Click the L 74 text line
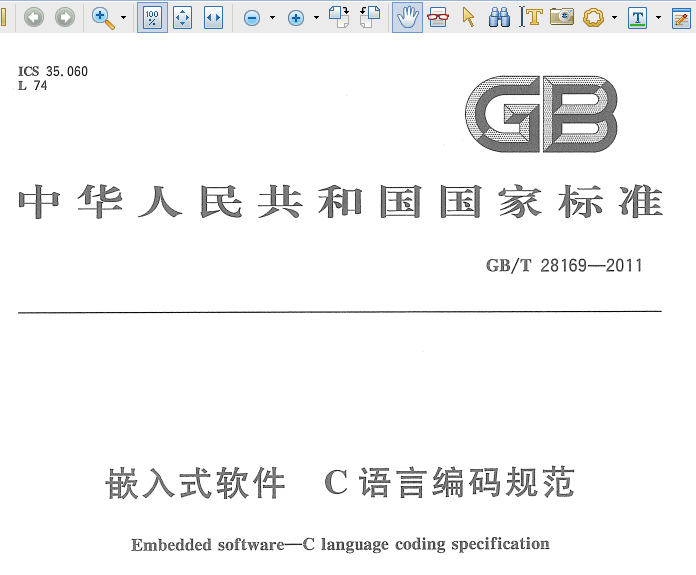The height and width of the screenshot is (575, 696). point(32,85)
